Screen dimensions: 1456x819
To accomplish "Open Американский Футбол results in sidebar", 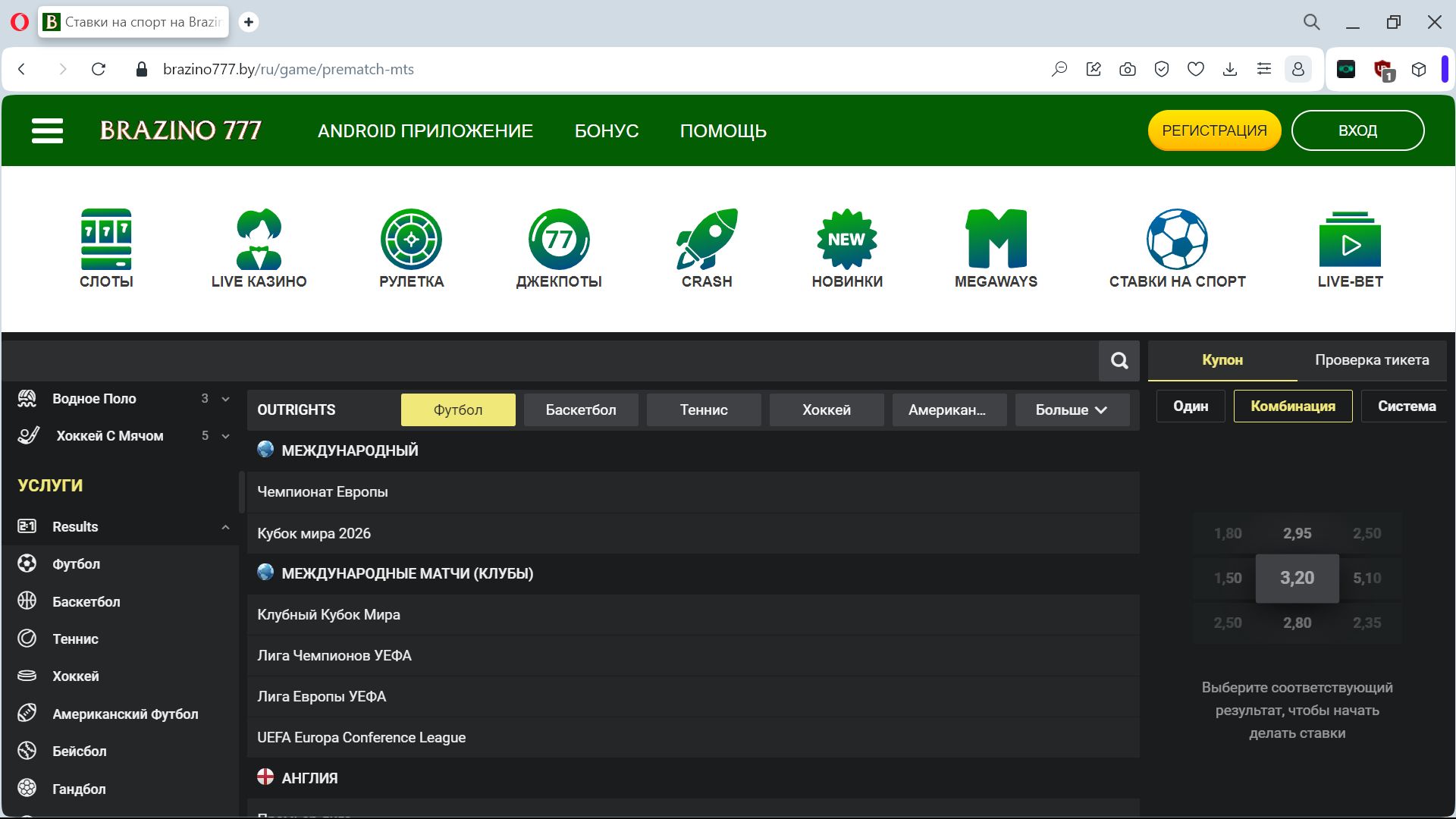I will (121, 714).
